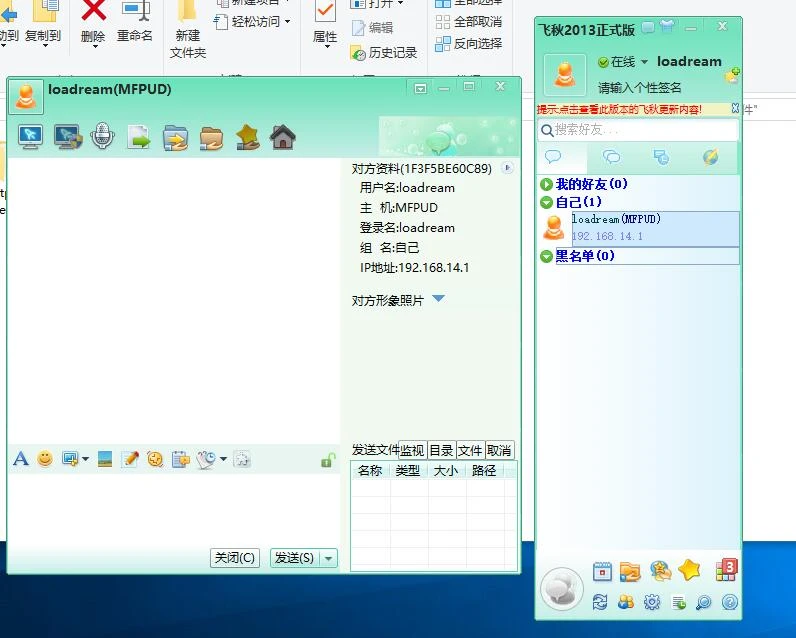Screen dimensions: 796x638
Task: Start voice chat with the microphone icon
Action: coord(103,137)
